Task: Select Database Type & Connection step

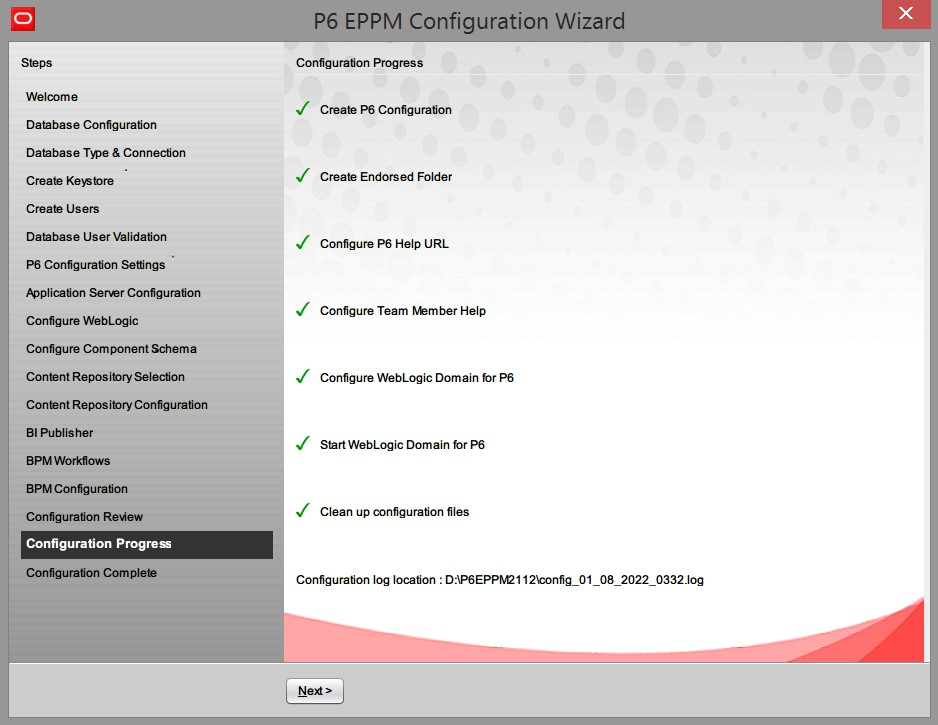Action: 106,153
